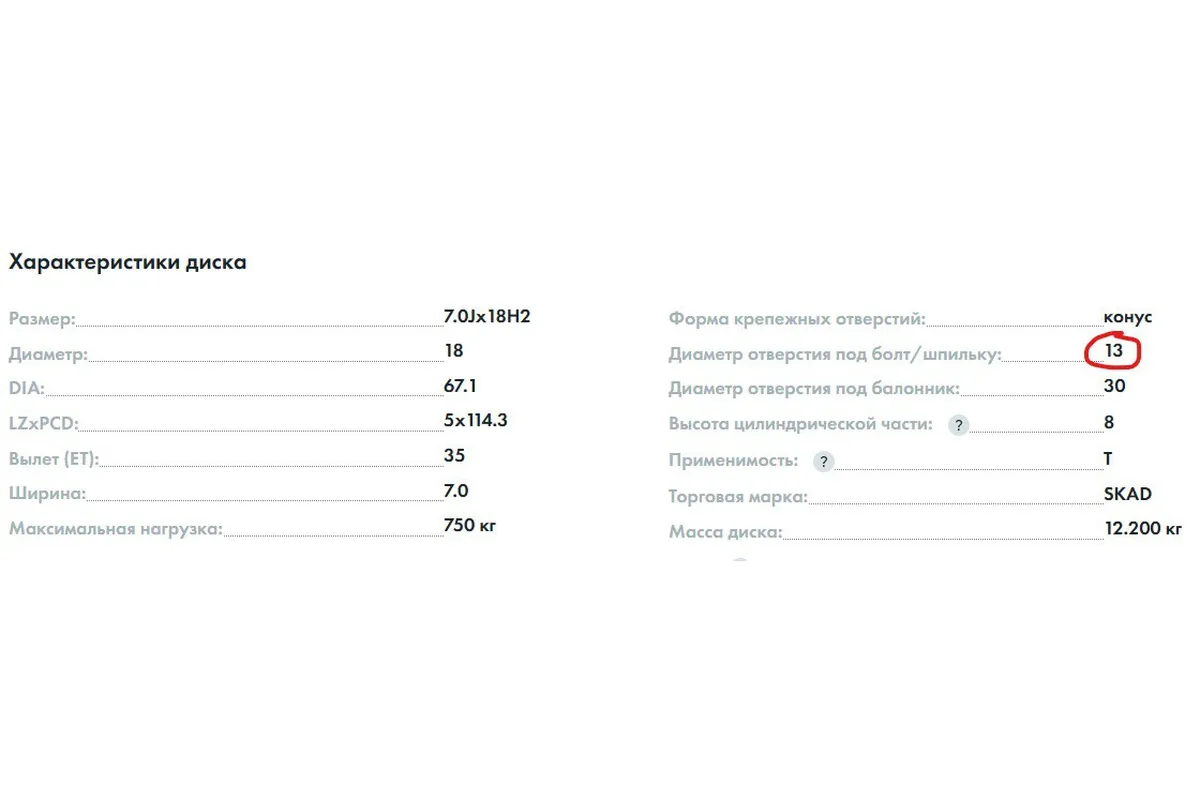Click the Торговая марка label
The width and height of the screenshot is (1200, 800).
pos(738,497)
